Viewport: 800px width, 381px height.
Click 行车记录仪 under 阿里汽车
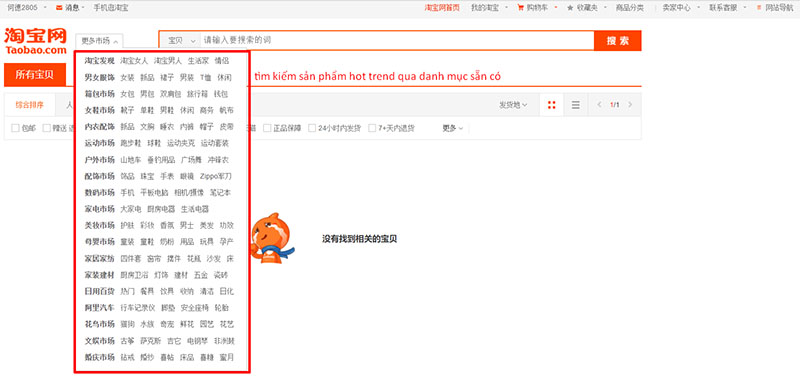[x=137, y=308]
